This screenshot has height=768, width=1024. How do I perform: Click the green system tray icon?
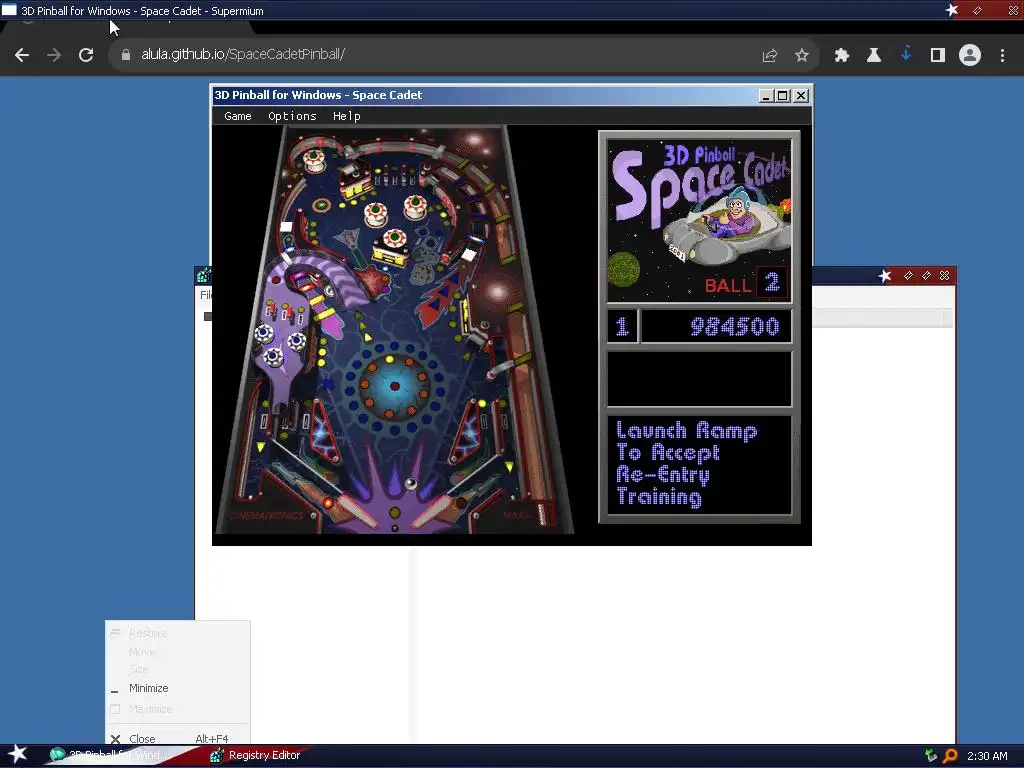pos(931,756)
